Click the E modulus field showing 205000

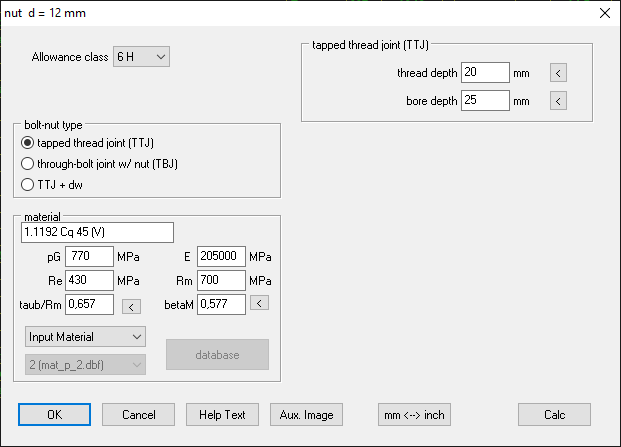click(x=221, y=257)
